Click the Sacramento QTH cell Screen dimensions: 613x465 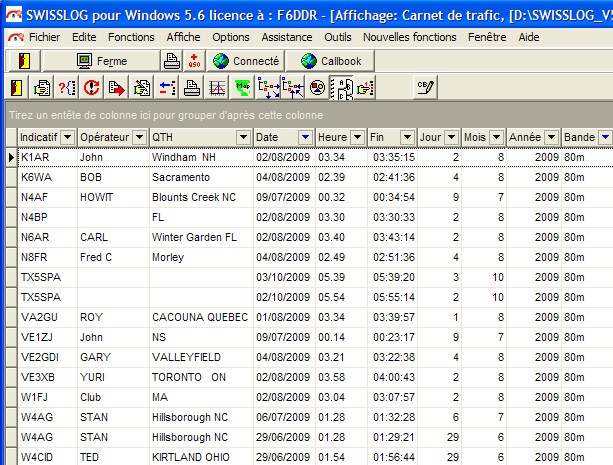[x=201, y=177]
